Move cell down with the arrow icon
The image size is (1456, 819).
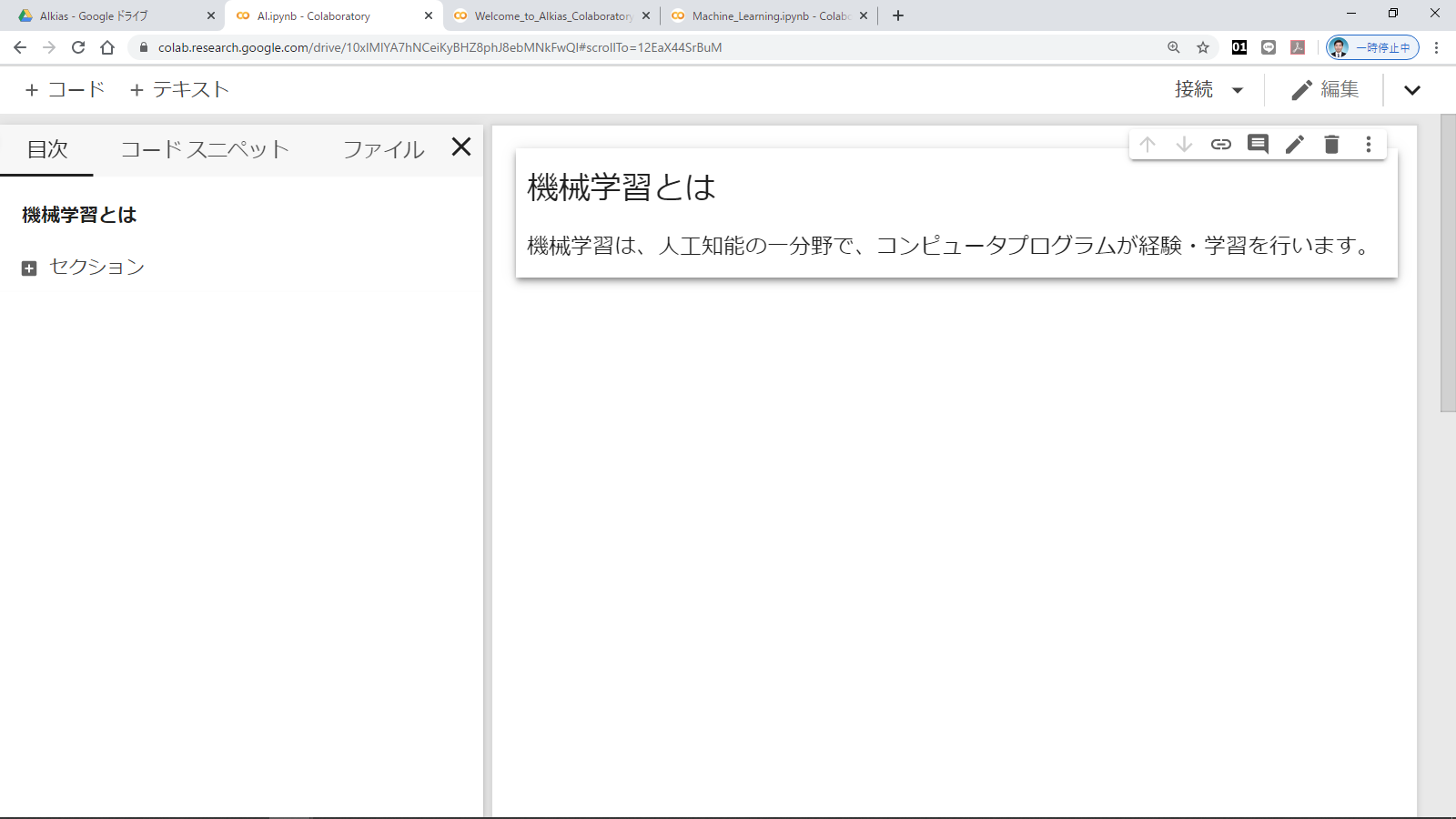click(x=1184, y=145)
